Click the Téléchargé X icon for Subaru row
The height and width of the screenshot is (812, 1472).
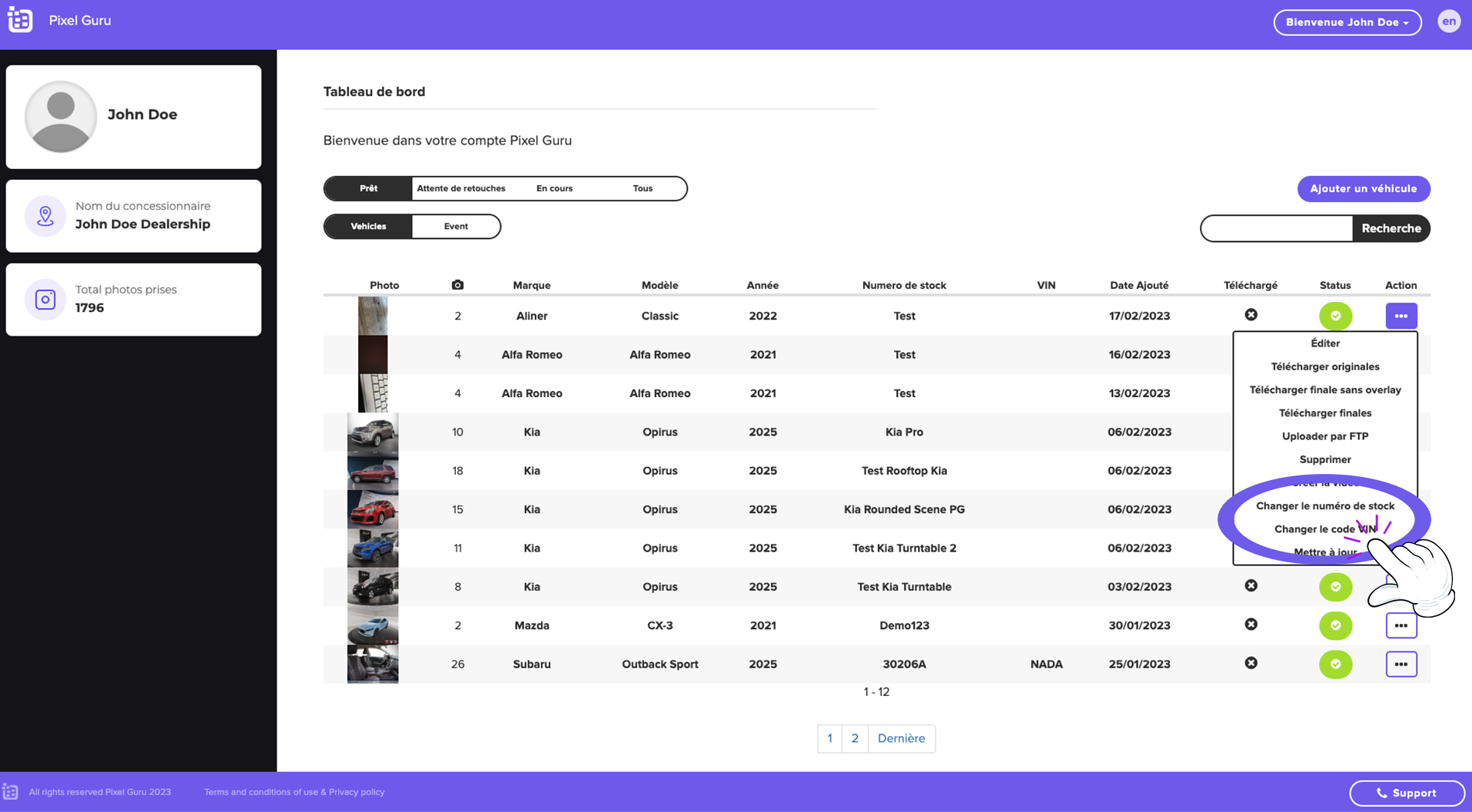pyautogui.click(x=1251, y=663)
